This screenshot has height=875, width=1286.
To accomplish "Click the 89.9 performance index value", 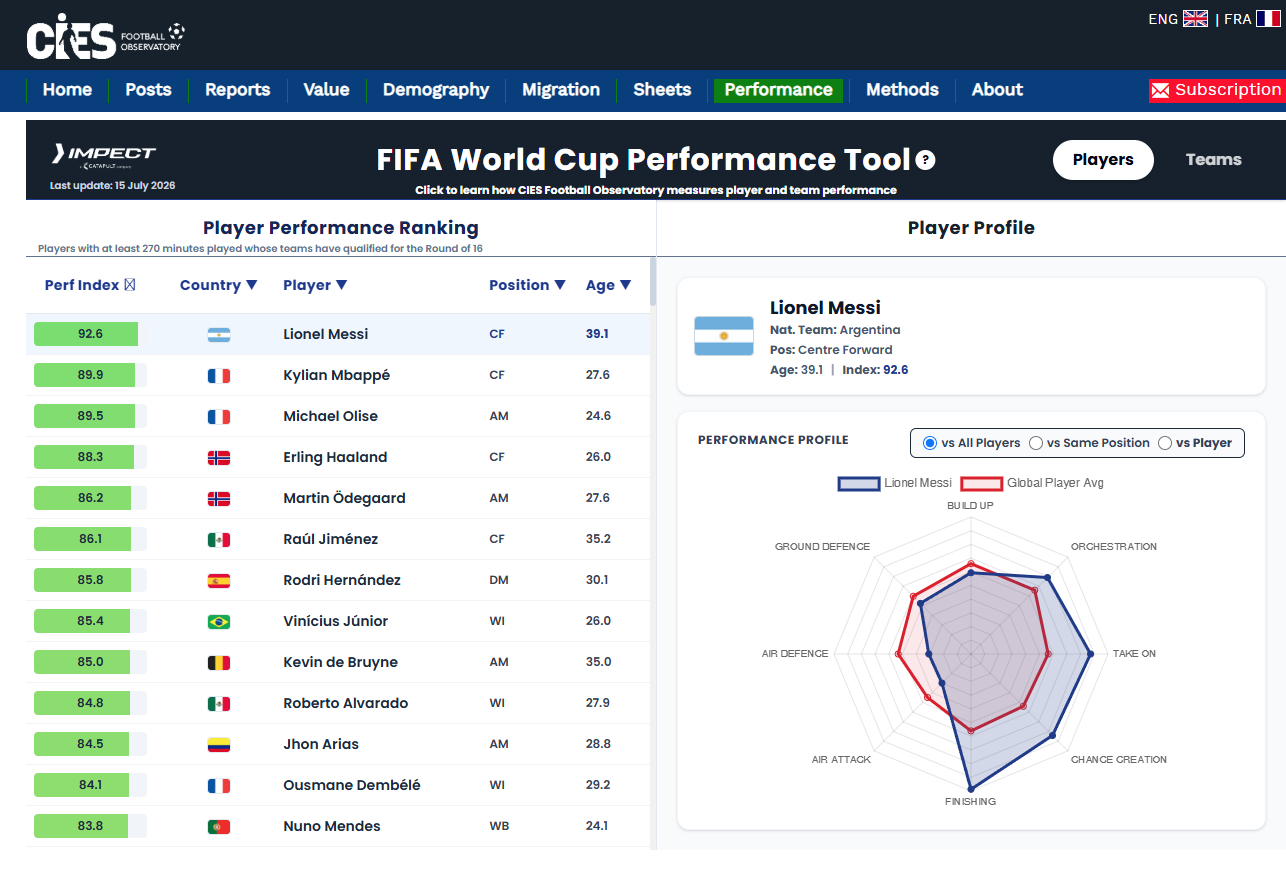I will (x=90, y=375).
